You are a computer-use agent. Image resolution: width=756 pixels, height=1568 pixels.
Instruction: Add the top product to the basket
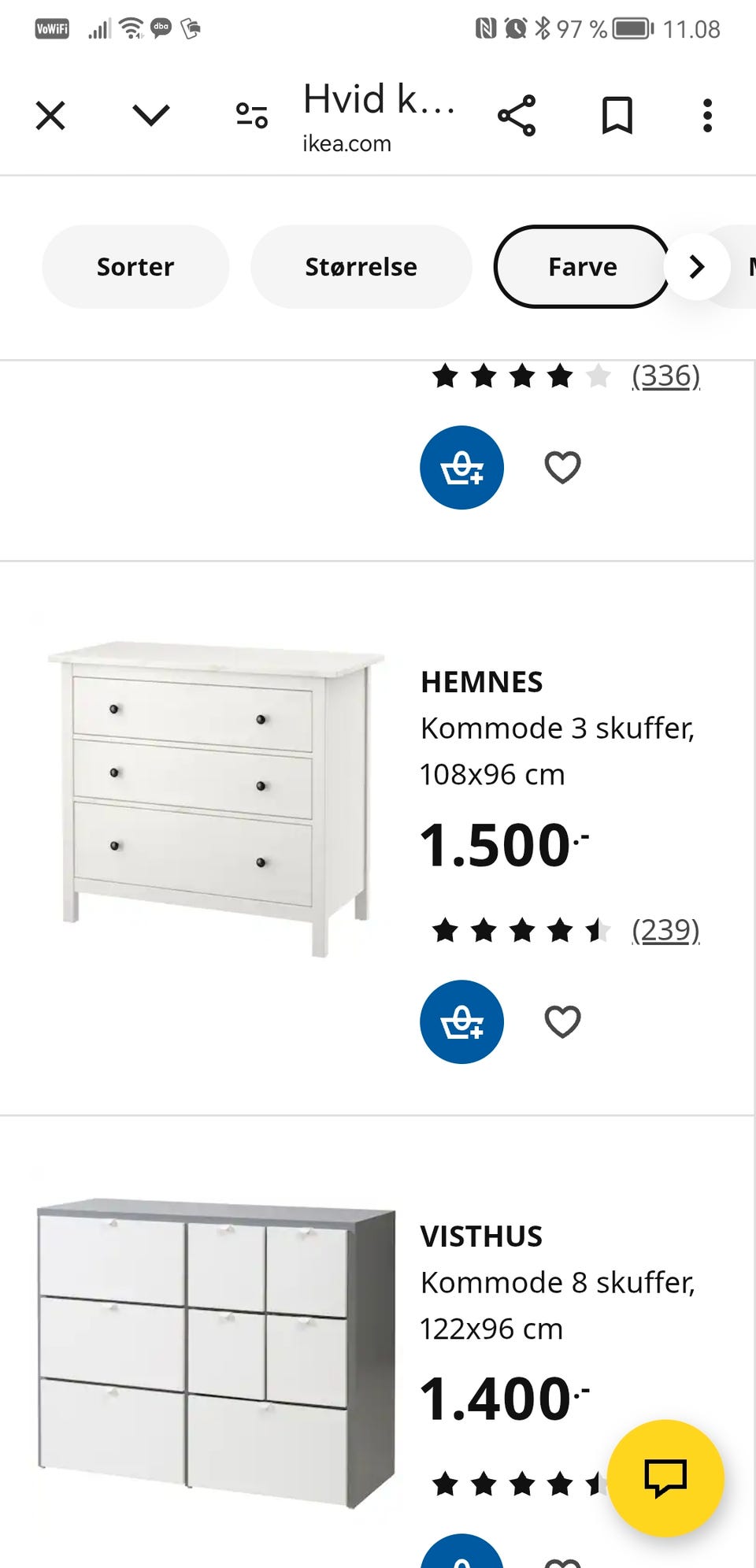point(462,467)
